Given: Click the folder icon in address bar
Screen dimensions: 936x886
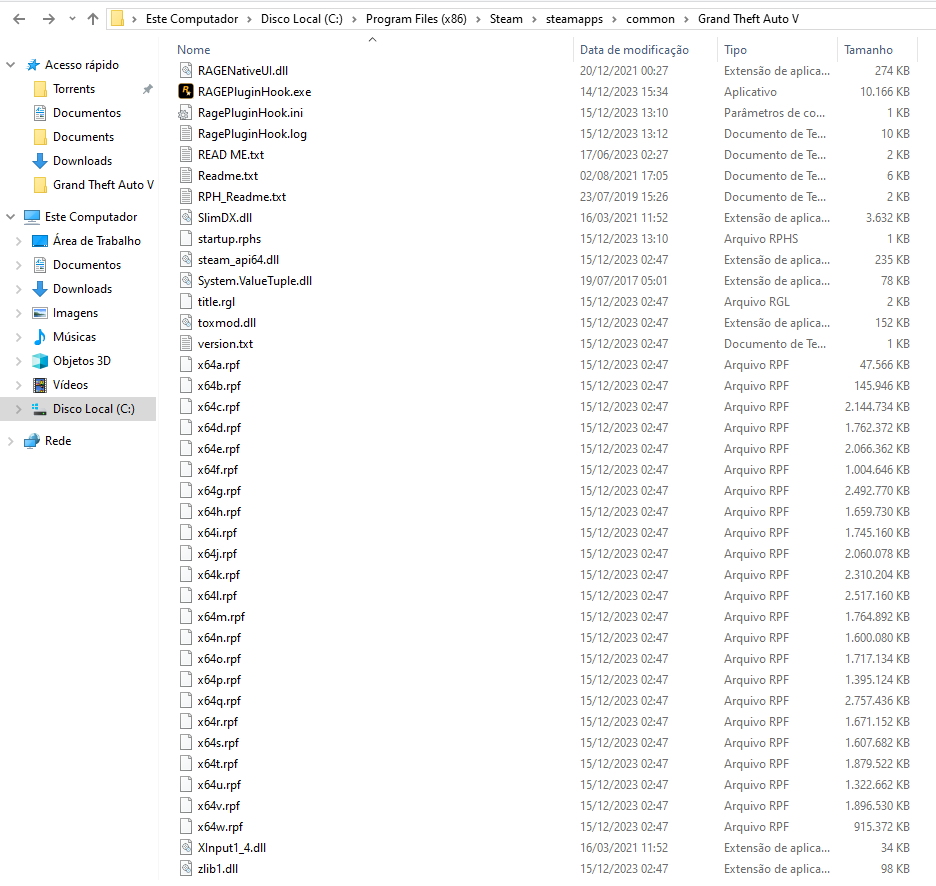Looking at the screenshot, I should (118, 19).
